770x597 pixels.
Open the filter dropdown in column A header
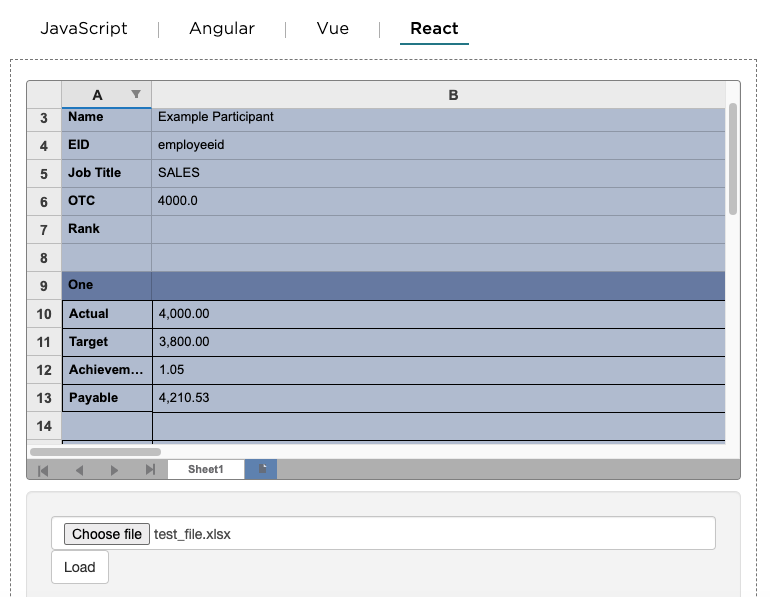136,94
